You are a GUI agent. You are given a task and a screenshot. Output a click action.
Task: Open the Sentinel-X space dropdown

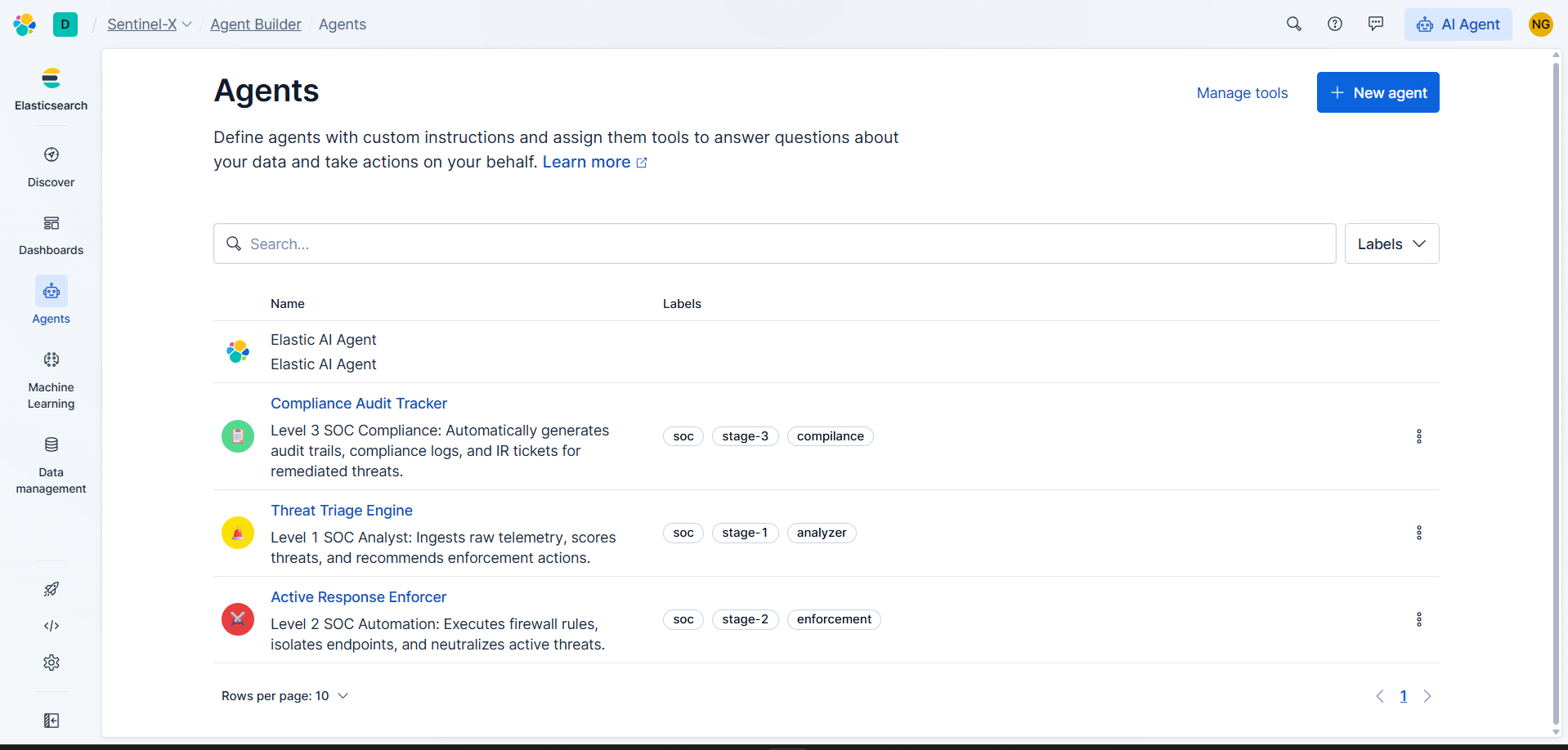(x=150, y=25)
